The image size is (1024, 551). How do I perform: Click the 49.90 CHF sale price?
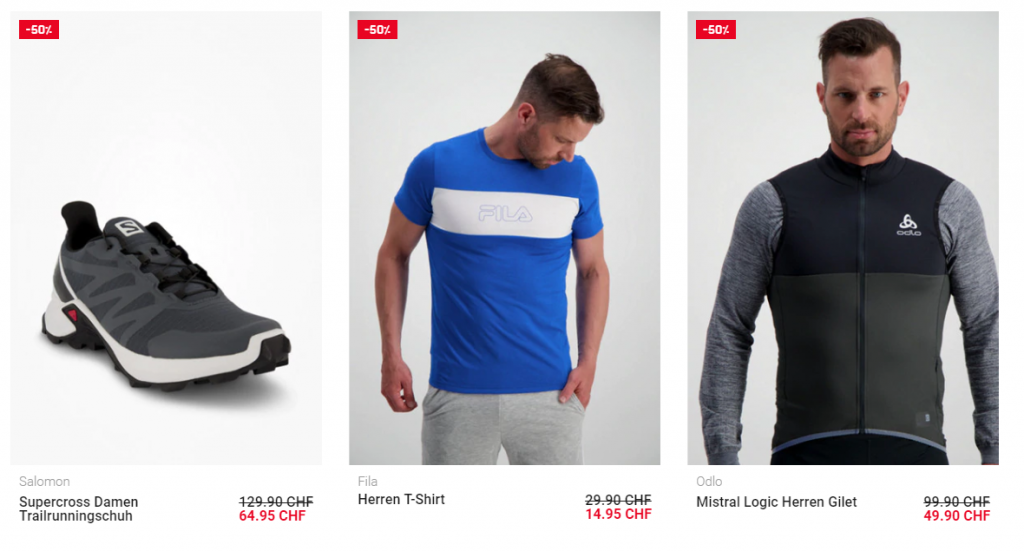click(956, 516)
